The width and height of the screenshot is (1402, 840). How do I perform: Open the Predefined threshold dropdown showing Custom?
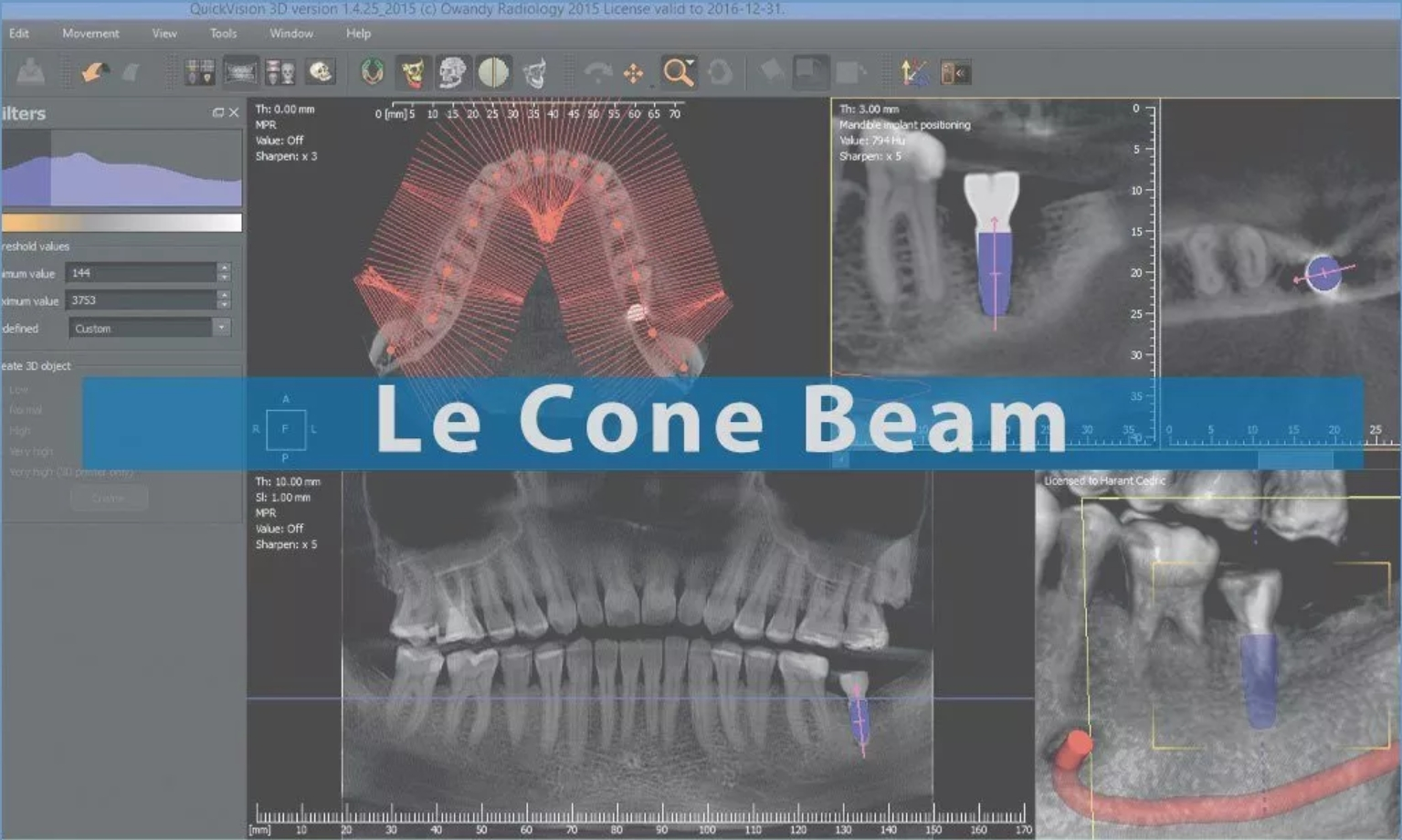pyautogui.click(x=146, y=328)
